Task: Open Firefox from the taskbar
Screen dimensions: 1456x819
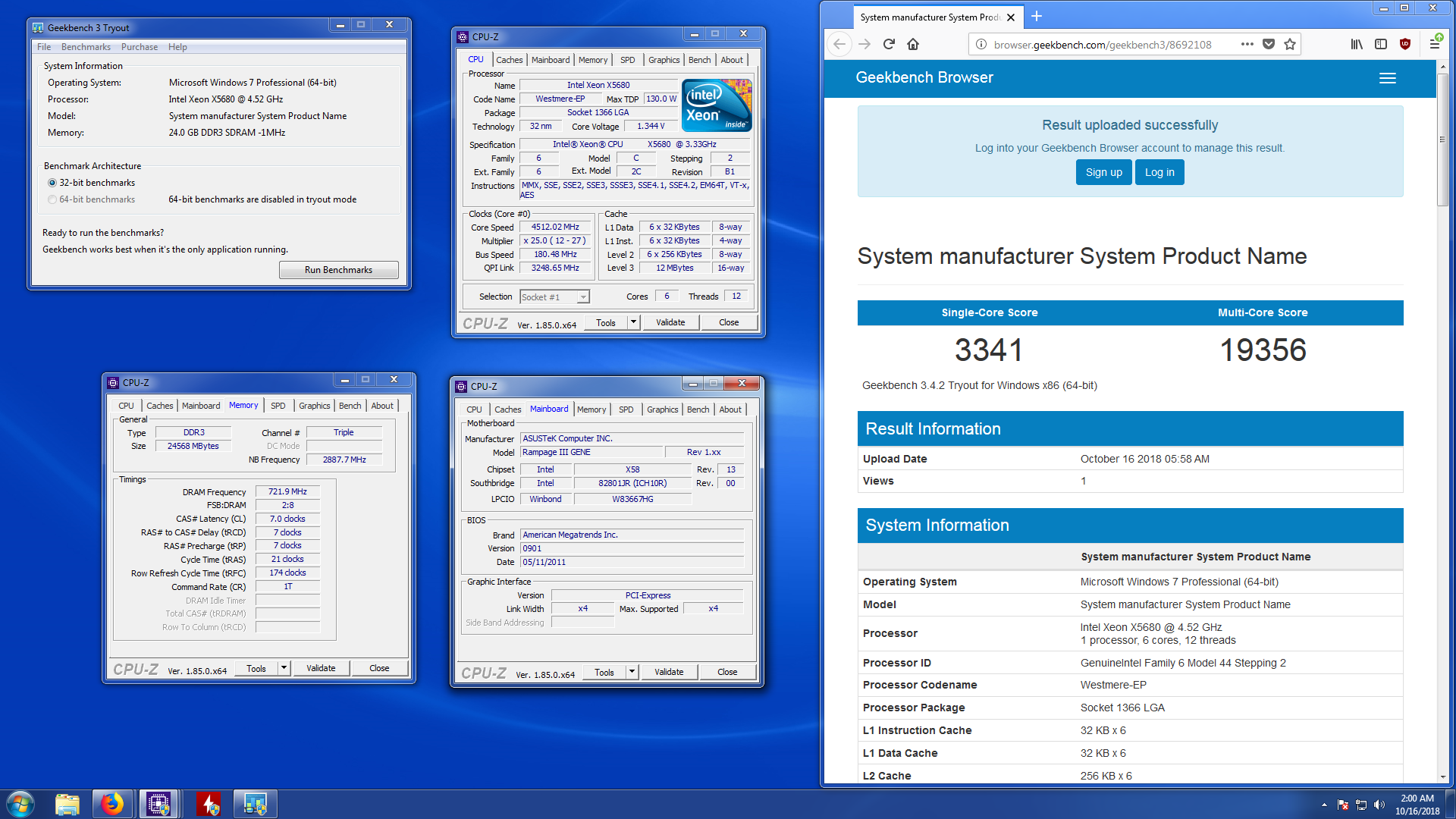Action: [112, 804]
